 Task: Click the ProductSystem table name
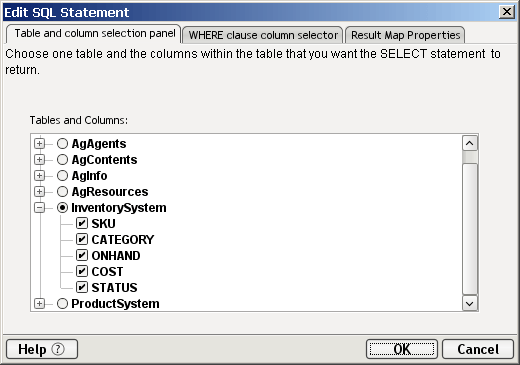click(x=115, y=304)
